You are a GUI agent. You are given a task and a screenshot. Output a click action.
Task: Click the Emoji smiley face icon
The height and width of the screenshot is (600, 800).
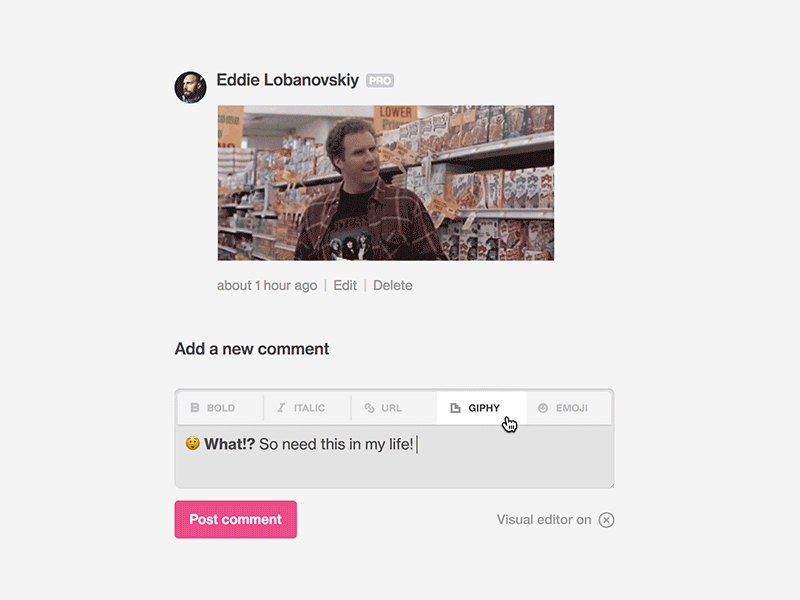pyautogui.click(x=543, y=408)
